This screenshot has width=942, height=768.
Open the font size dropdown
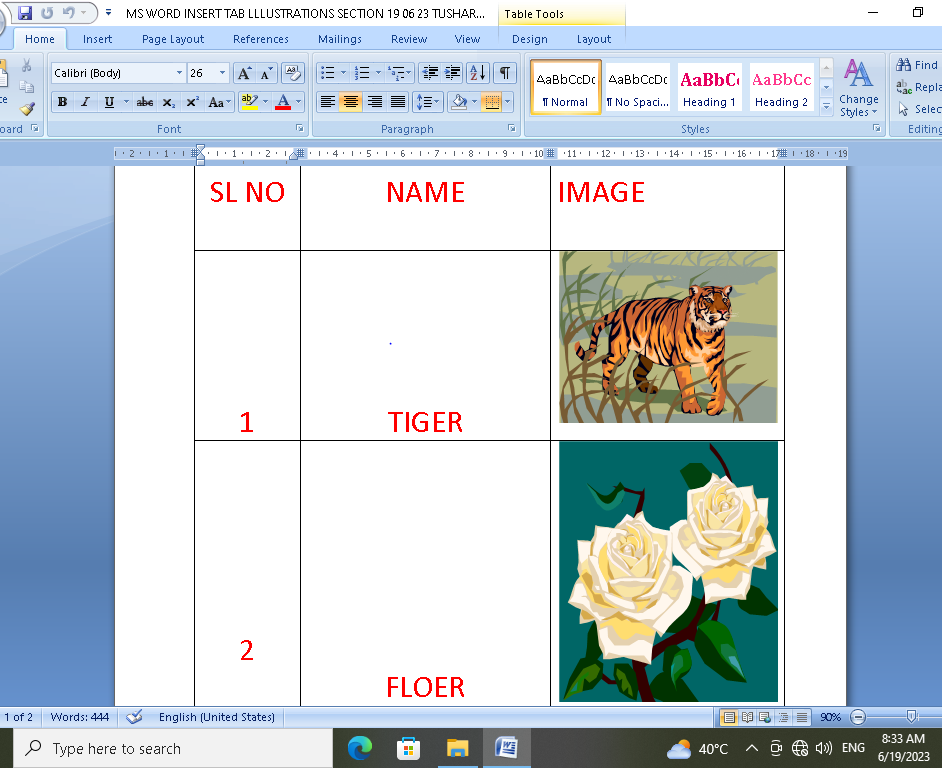[x=222, y=73]
